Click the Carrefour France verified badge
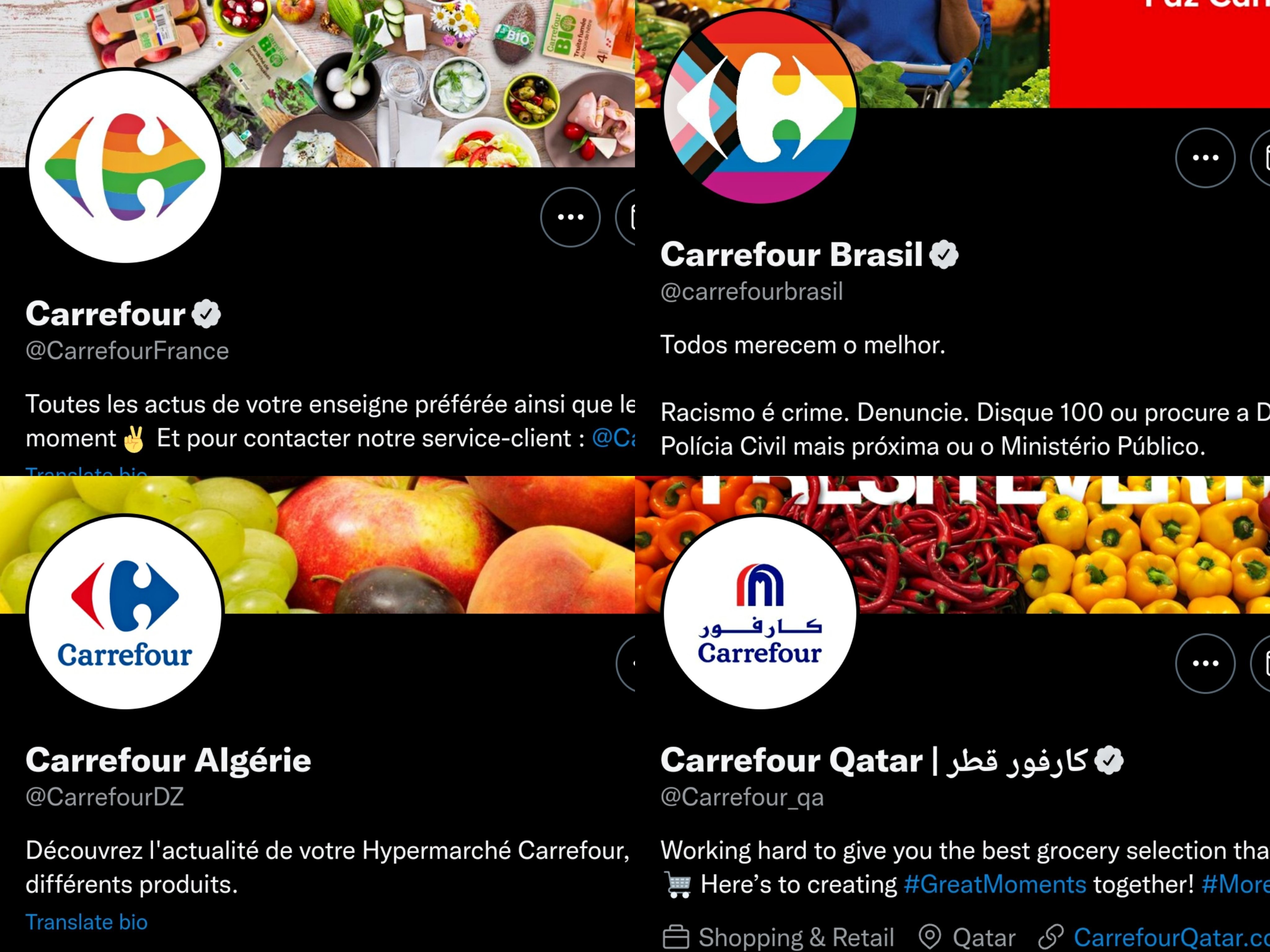The width and height of the screenshot is (1270, 952). click(x=206, y=314)
